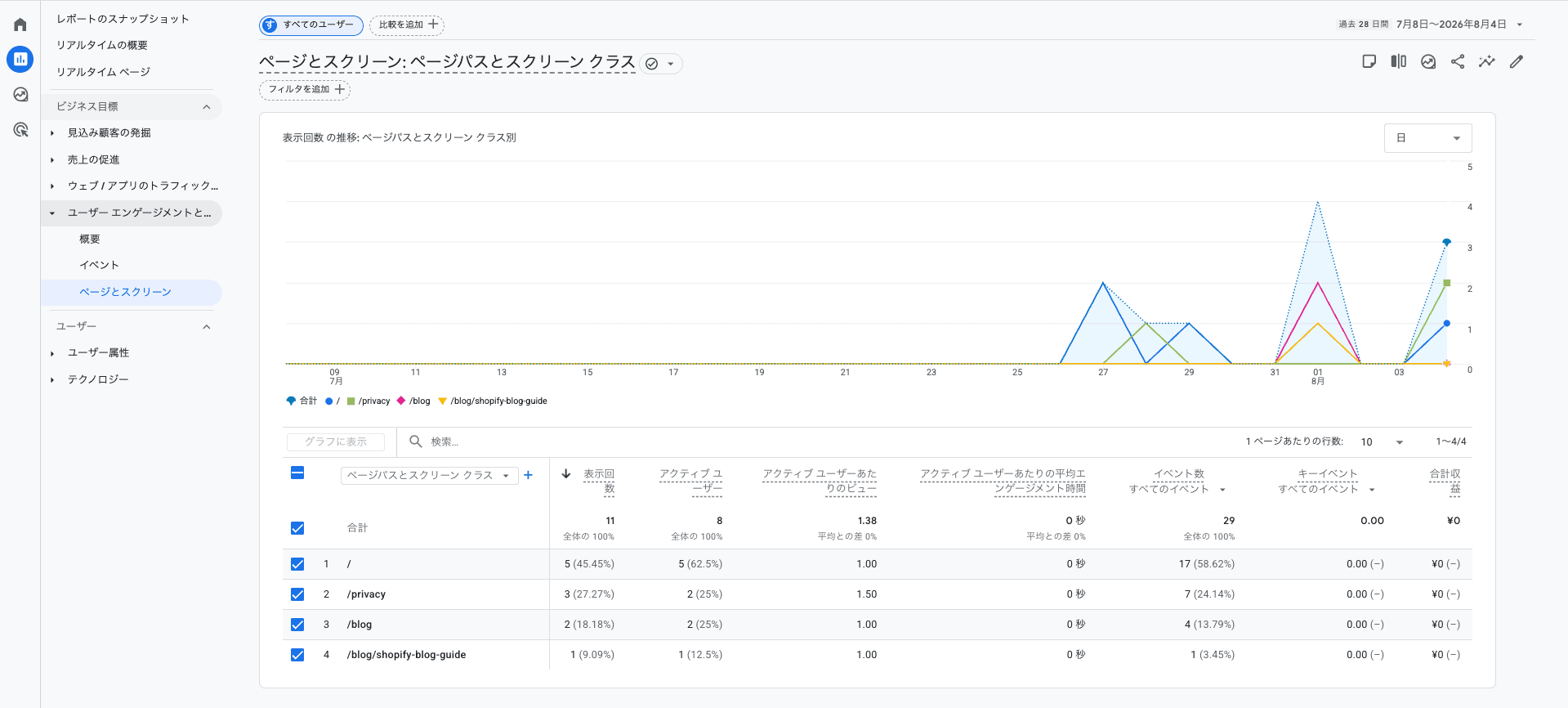Image resolution: width=1568 pixels, height=708 pixels.
Task: Uncheck the /blog/shopify-blog-guide row checkbox
Action: point(297,655)
